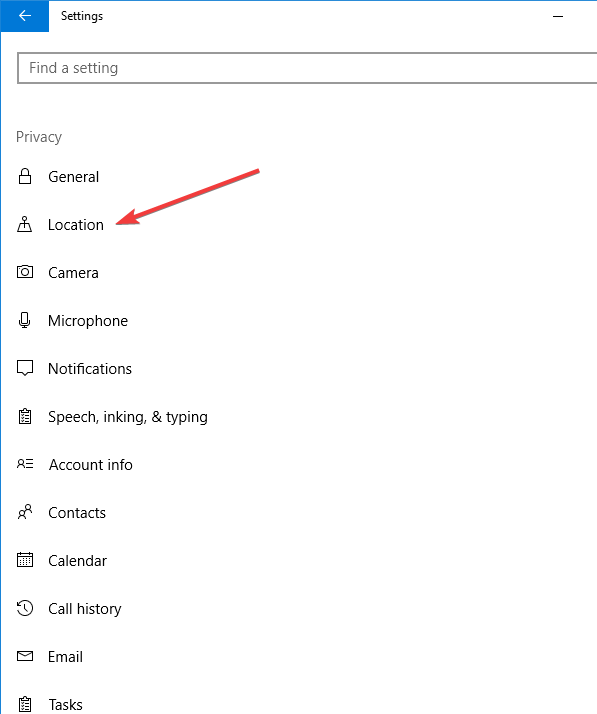597x714 pixels.
Task: Click the Email envelope icon
Action: (25, 656)
